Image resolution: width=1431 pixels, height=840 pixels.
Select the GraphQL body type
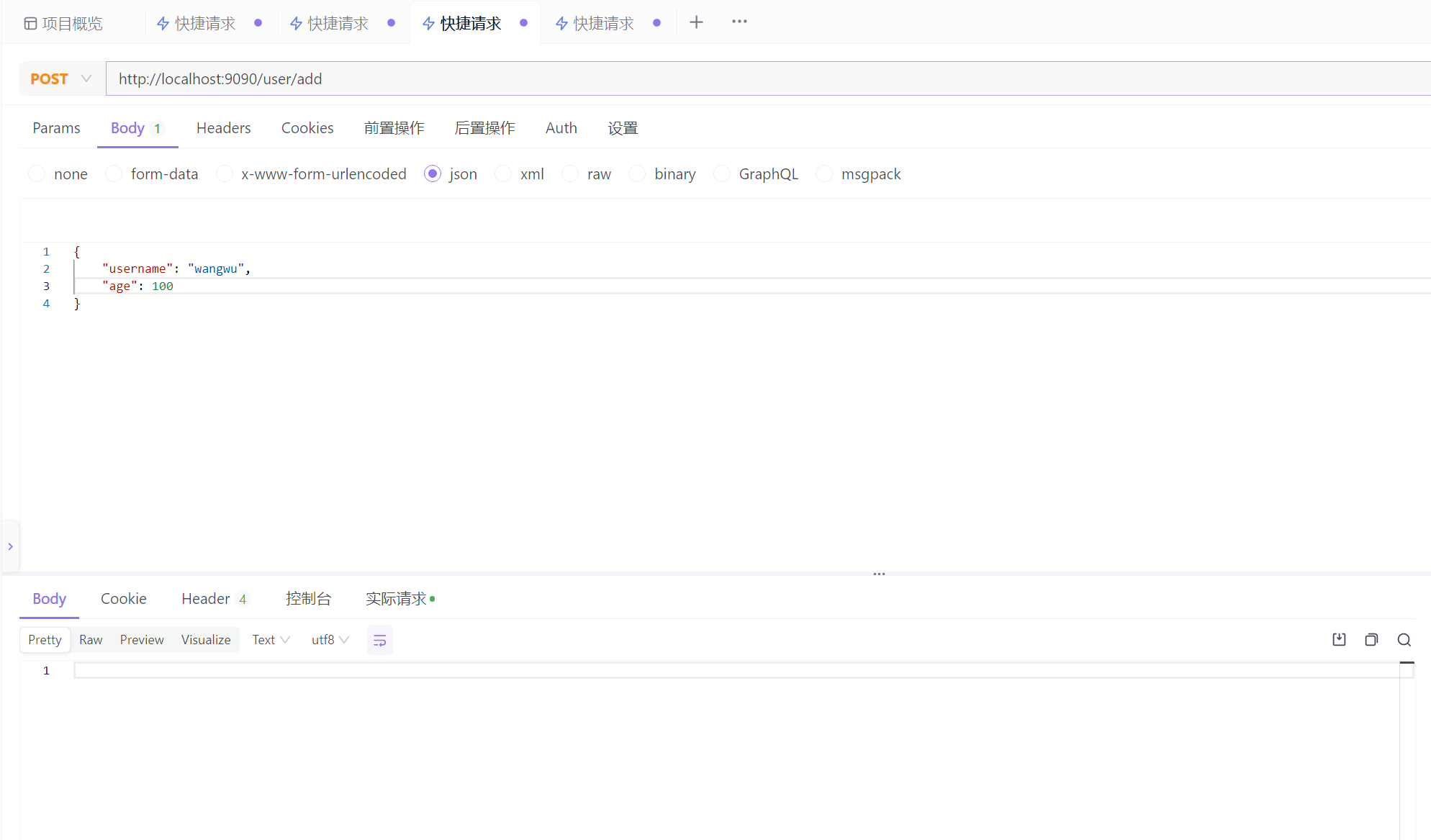[756, 174]
